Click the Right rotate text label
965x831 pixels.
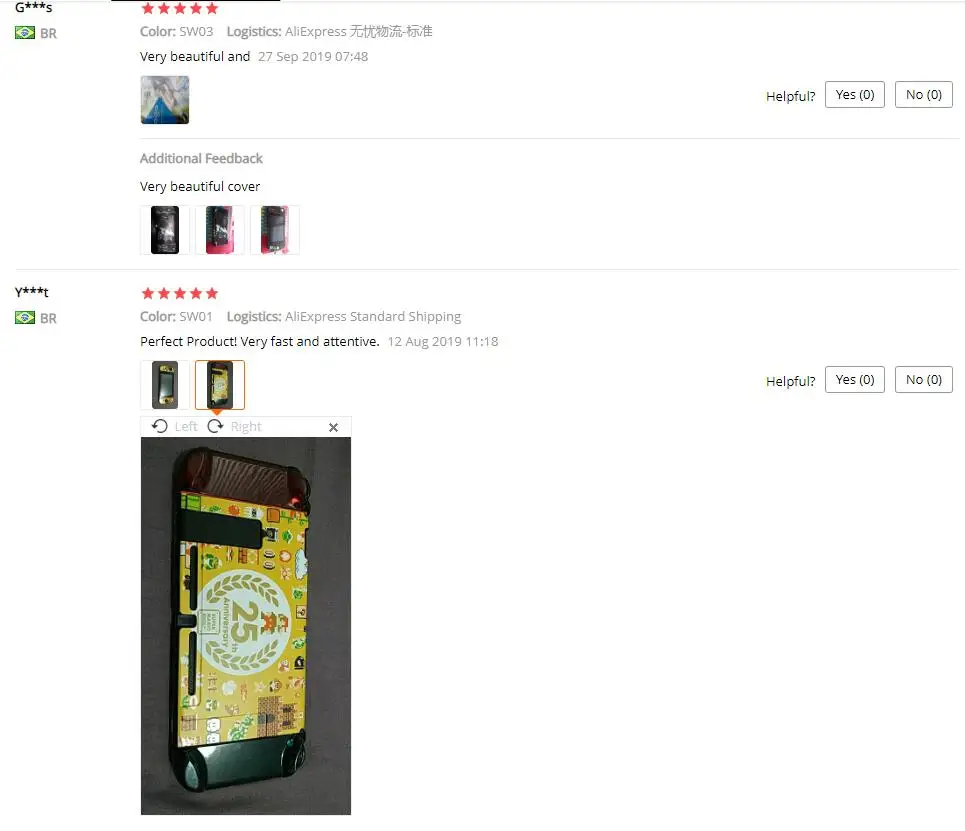tap(246, 427)
